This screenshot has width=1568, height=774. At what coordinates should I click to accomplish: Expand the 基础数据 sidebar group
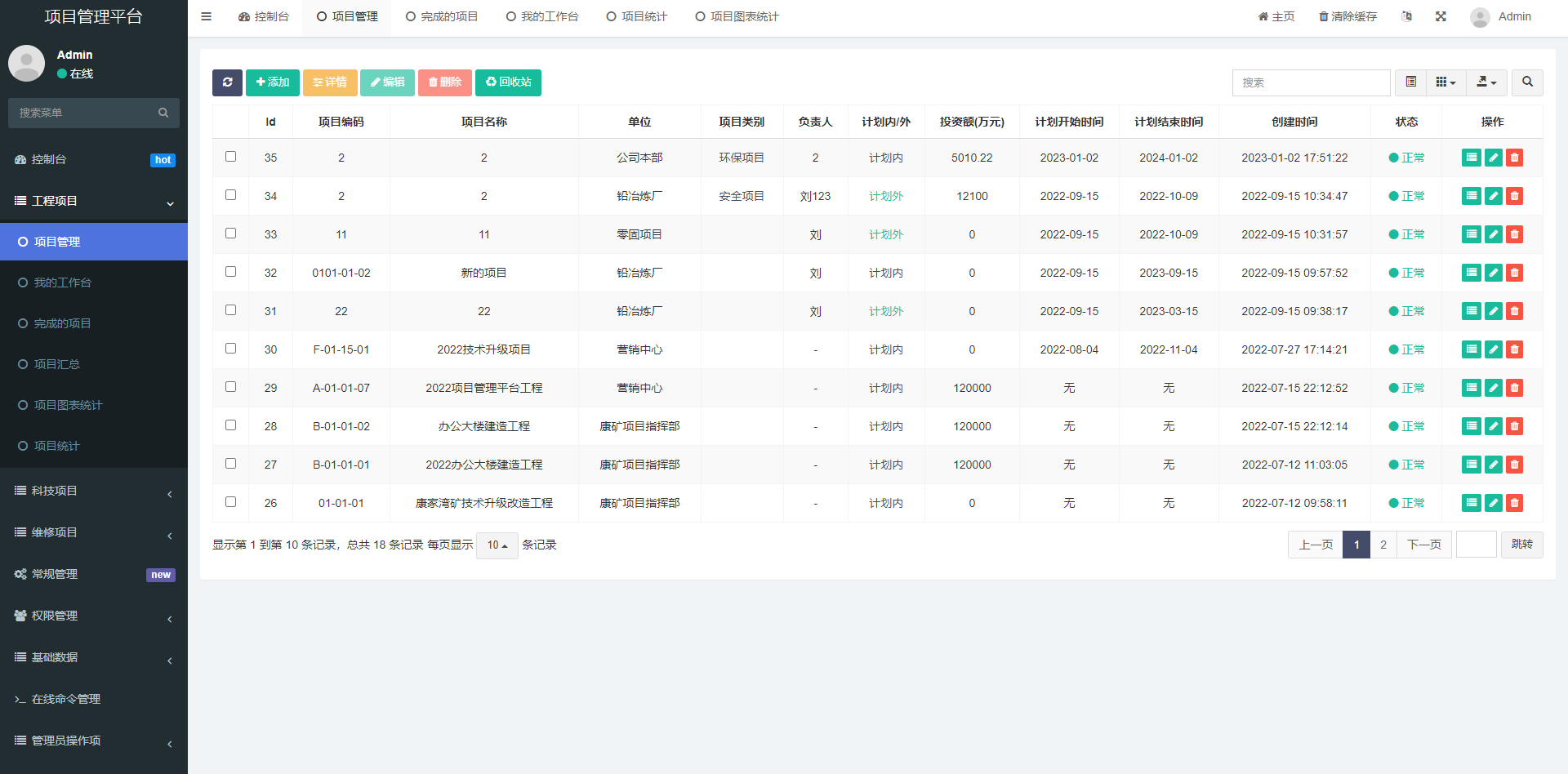[x=94, y=657]
